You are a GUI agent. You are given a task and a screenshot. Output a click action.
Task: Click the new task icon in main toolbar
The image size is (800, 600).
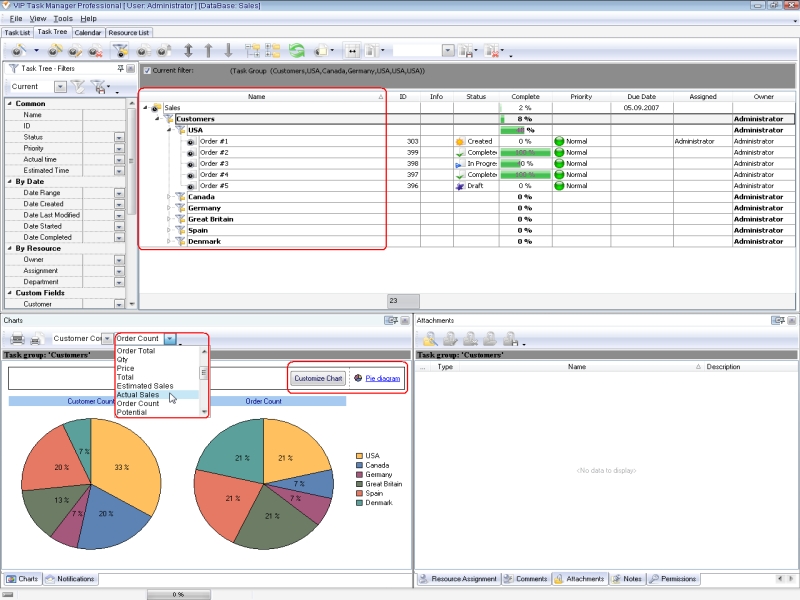pos(18,51)
